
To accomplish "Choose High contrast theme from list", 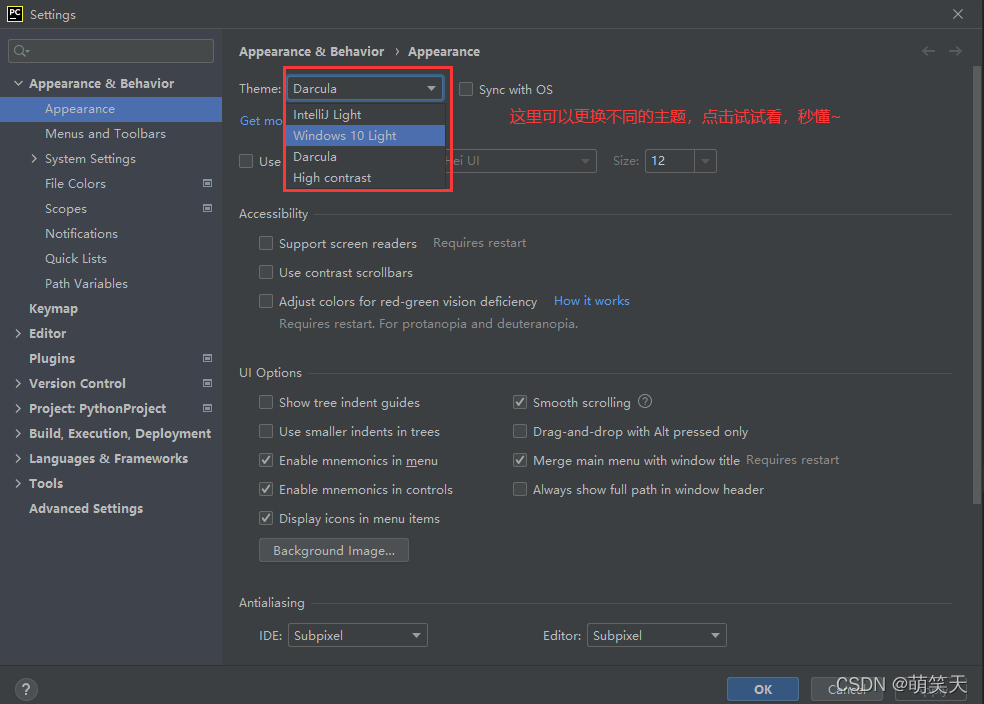I will (332, 178).
